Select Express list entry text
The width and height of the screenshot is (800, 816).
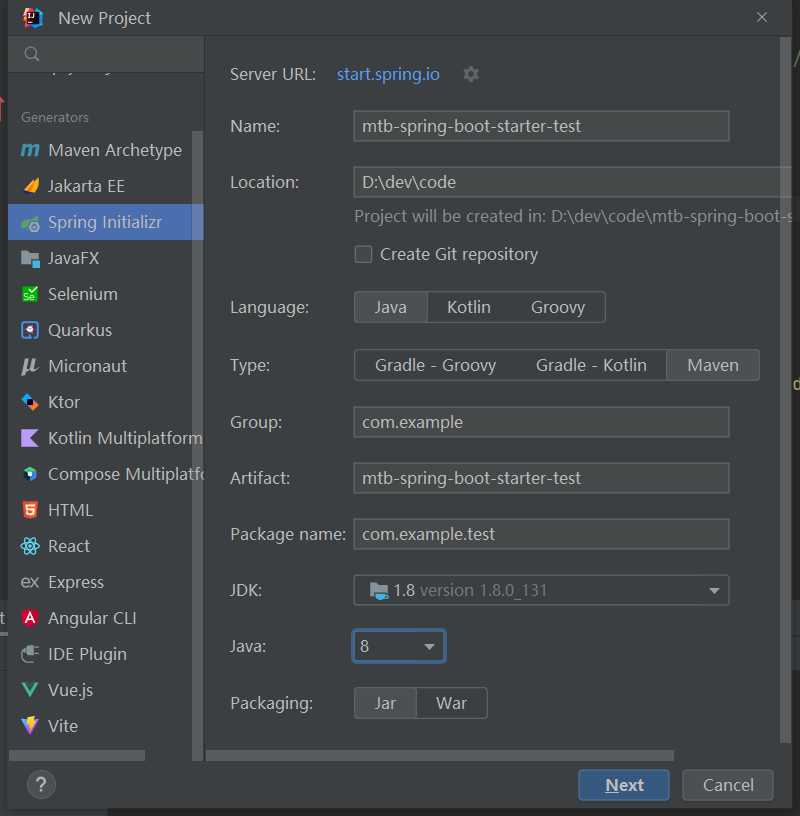pos(76,582)
